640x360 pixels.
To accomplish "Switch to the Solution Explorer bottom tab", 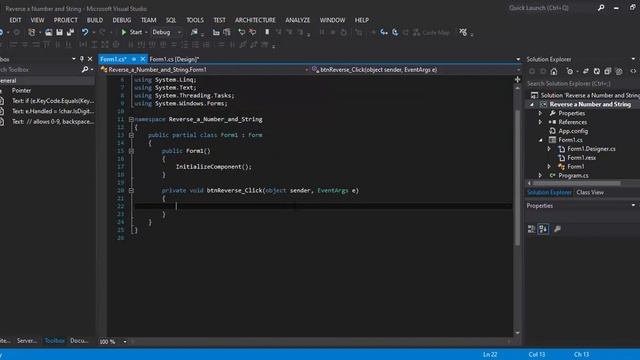I will [549, 193].
